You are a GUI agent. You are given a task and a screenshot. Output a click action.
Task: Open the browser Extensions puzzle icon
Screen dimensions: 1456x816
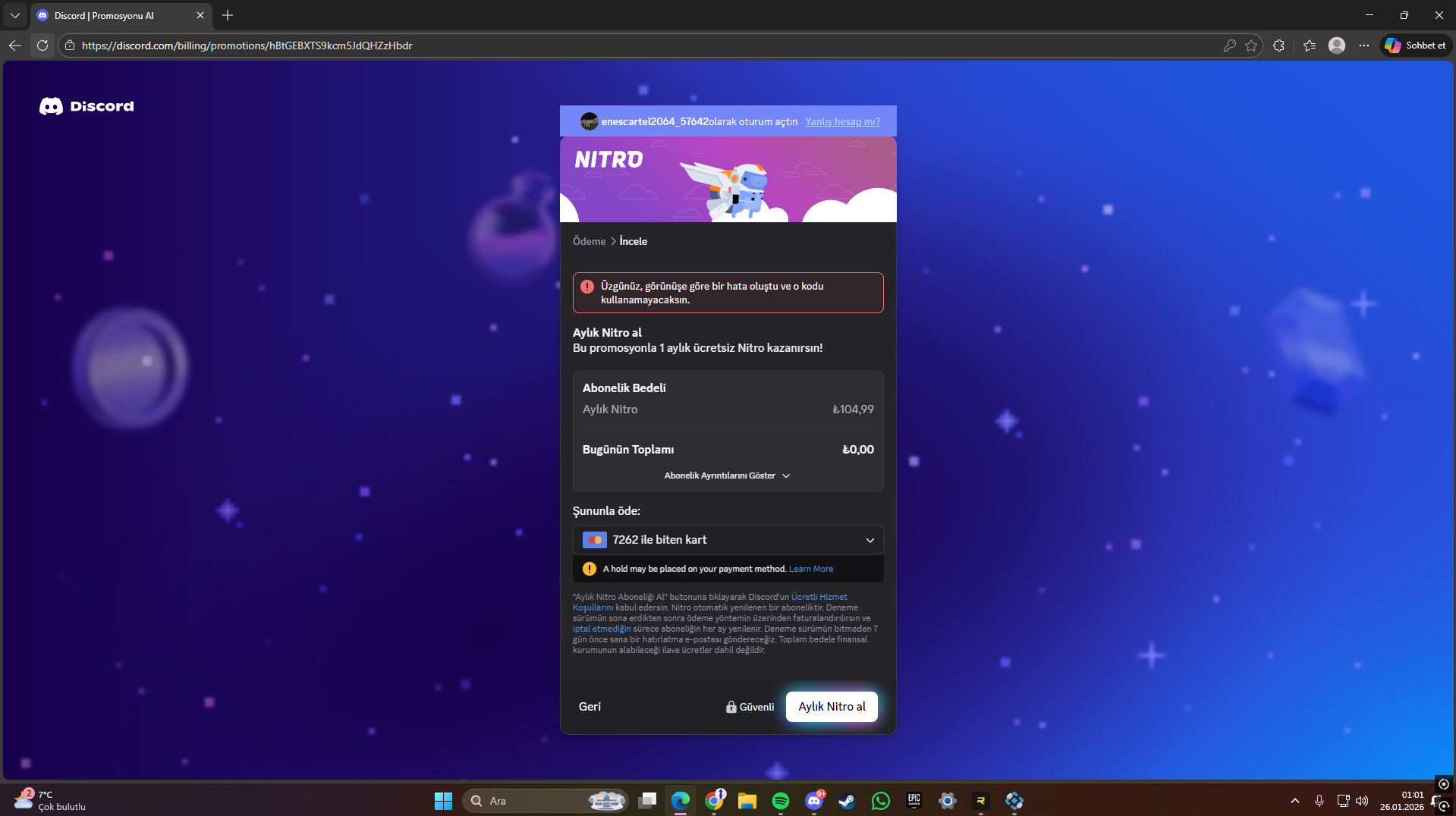(1279, 46)
